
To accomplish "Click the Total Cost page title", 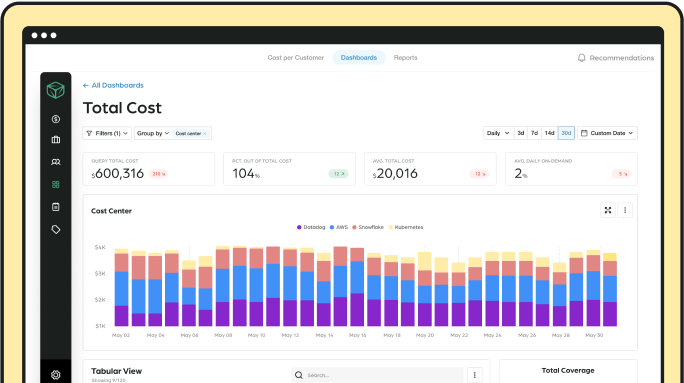I will (x=122, y=108).
